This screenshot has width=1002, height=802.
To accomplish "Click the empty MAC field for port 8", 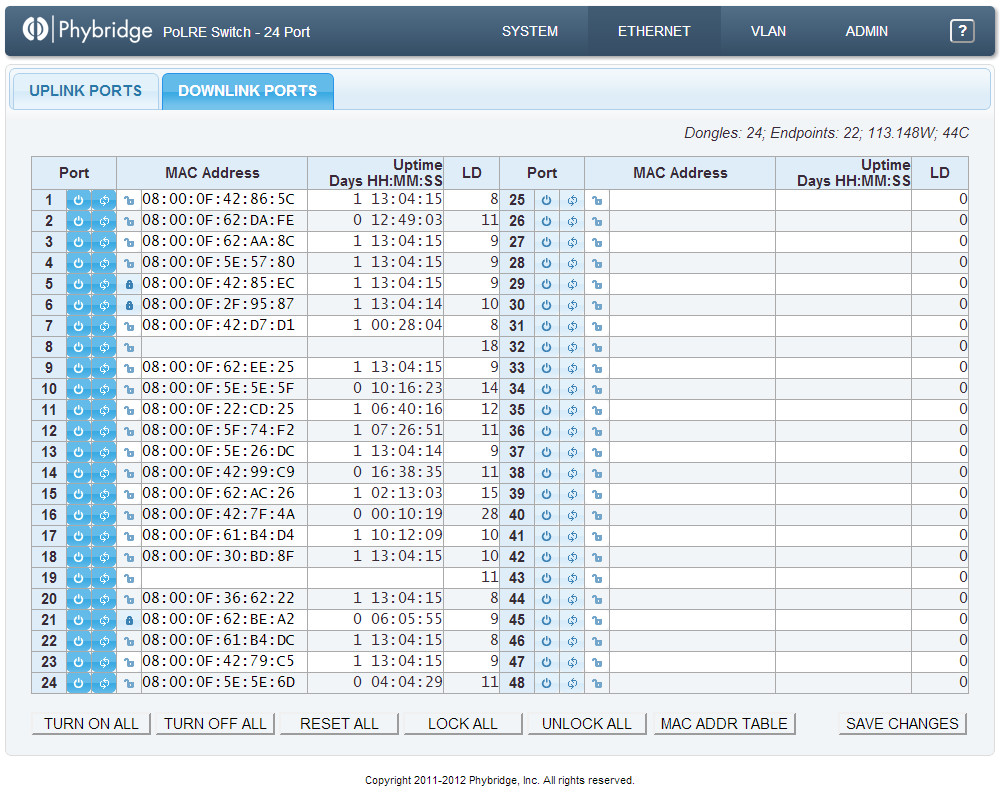I will (224, 347).
